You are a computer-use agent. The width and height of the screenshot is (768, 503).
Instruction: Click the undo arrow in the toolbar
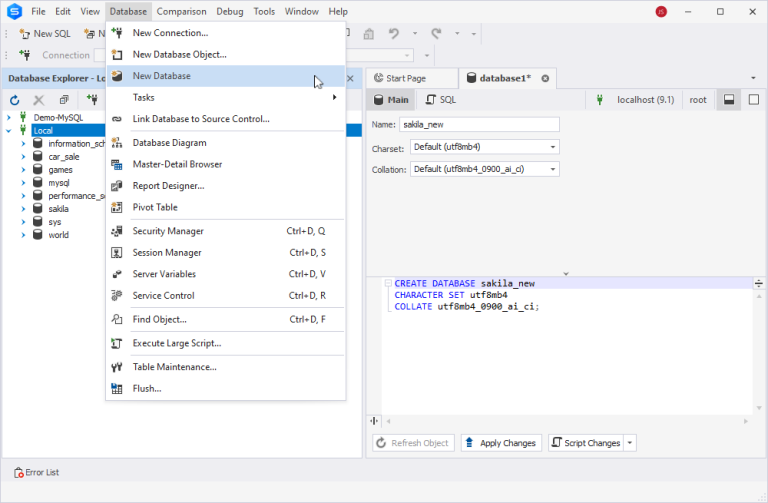tap(395, 33)
